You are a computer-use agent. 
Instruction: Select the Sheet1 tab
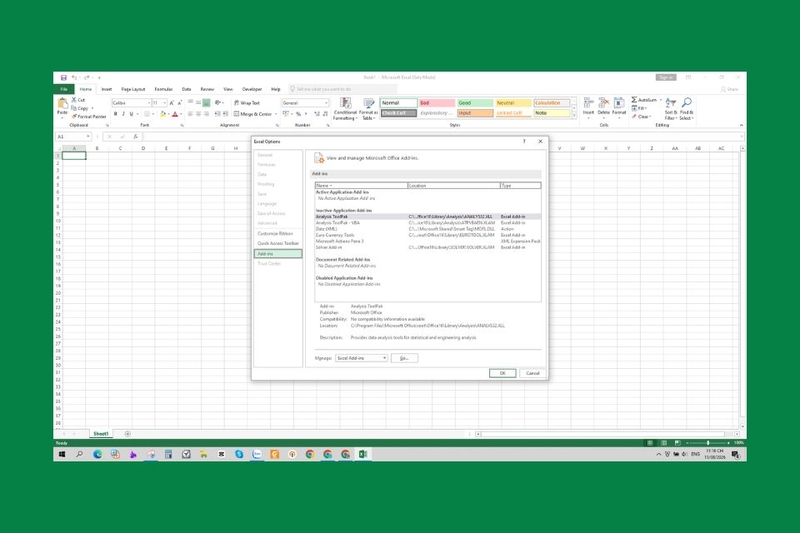click(x=101, y=434)
